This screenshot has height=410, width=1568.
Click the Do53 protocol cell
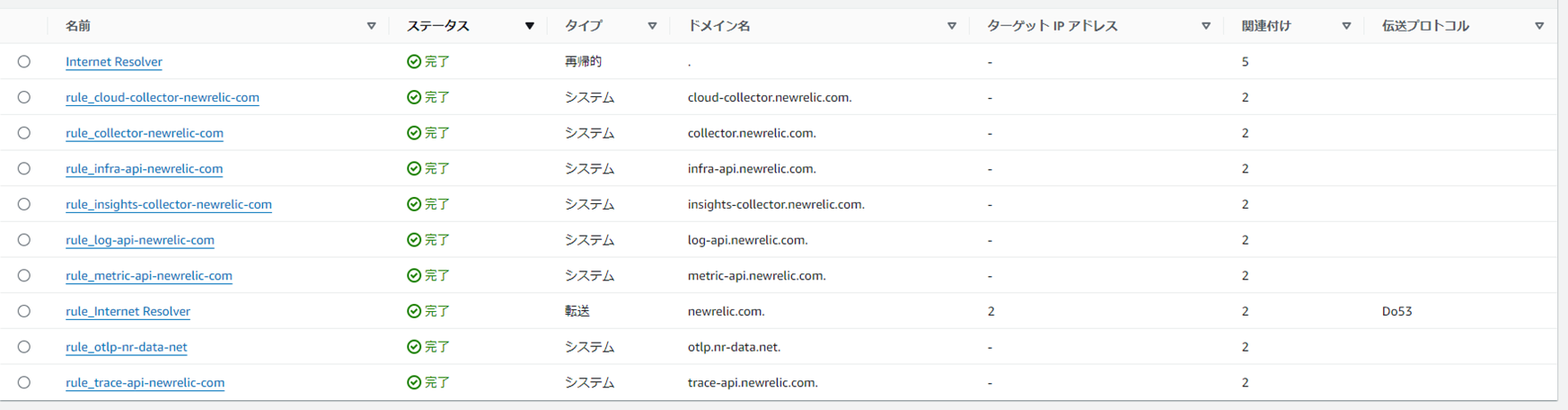1397,311
